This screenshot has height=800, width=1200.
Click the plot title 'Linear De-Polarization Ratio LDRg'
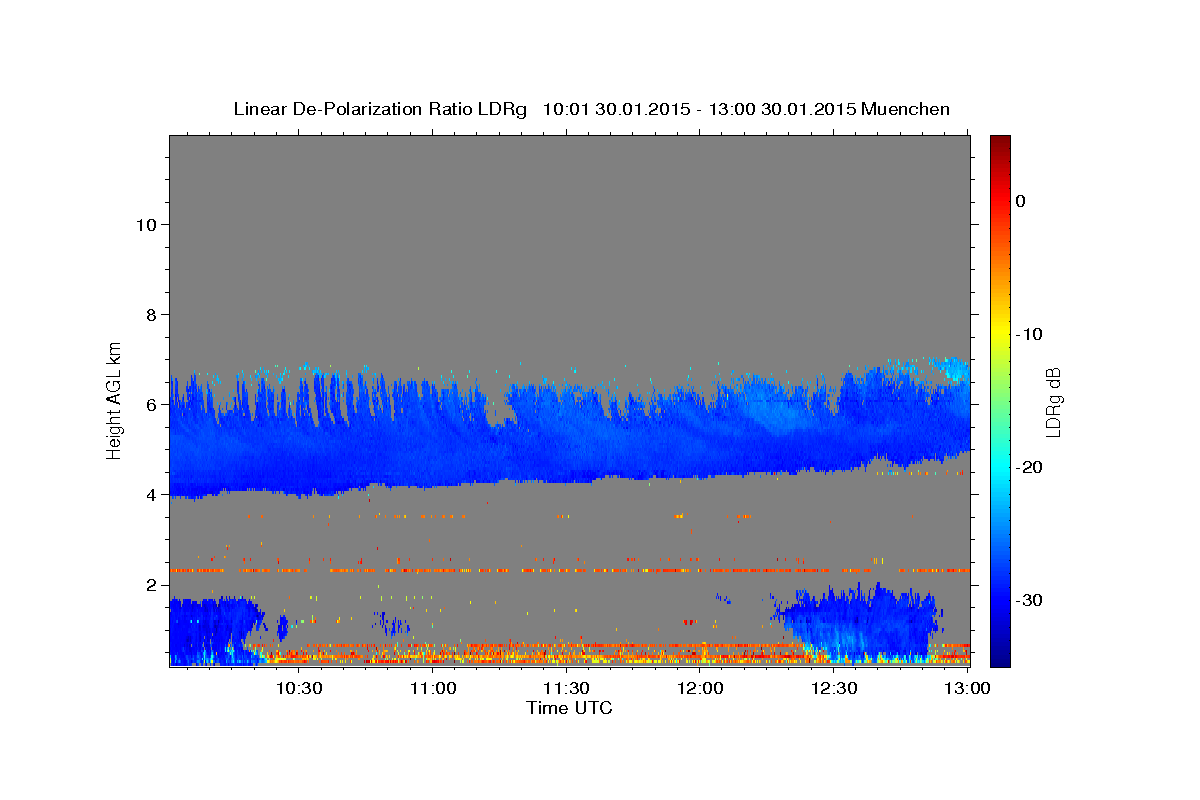click(380, 109)
